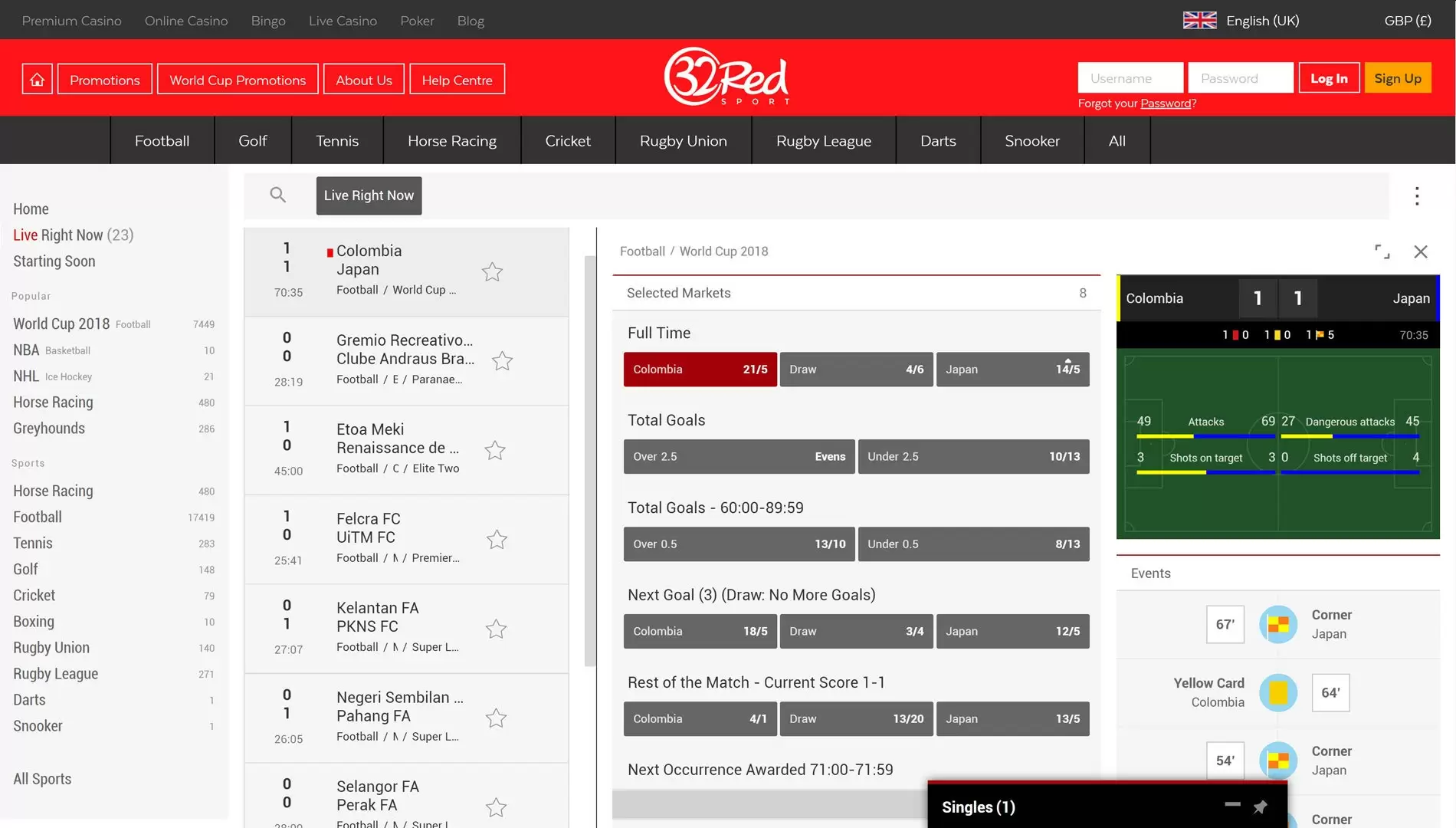Favourite the Selangor FA match star
This screenshot has height=828, width=1456.
pyautogui.click(x=496, y=807)
